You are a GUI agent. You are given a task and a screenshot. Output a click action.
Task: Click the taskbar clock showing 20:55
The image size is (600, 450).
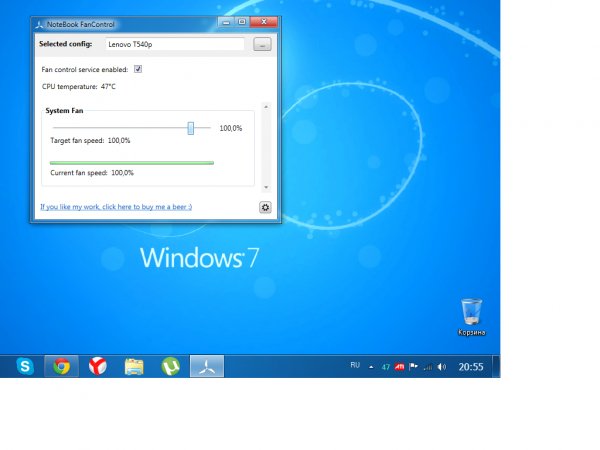pos(471,367)
